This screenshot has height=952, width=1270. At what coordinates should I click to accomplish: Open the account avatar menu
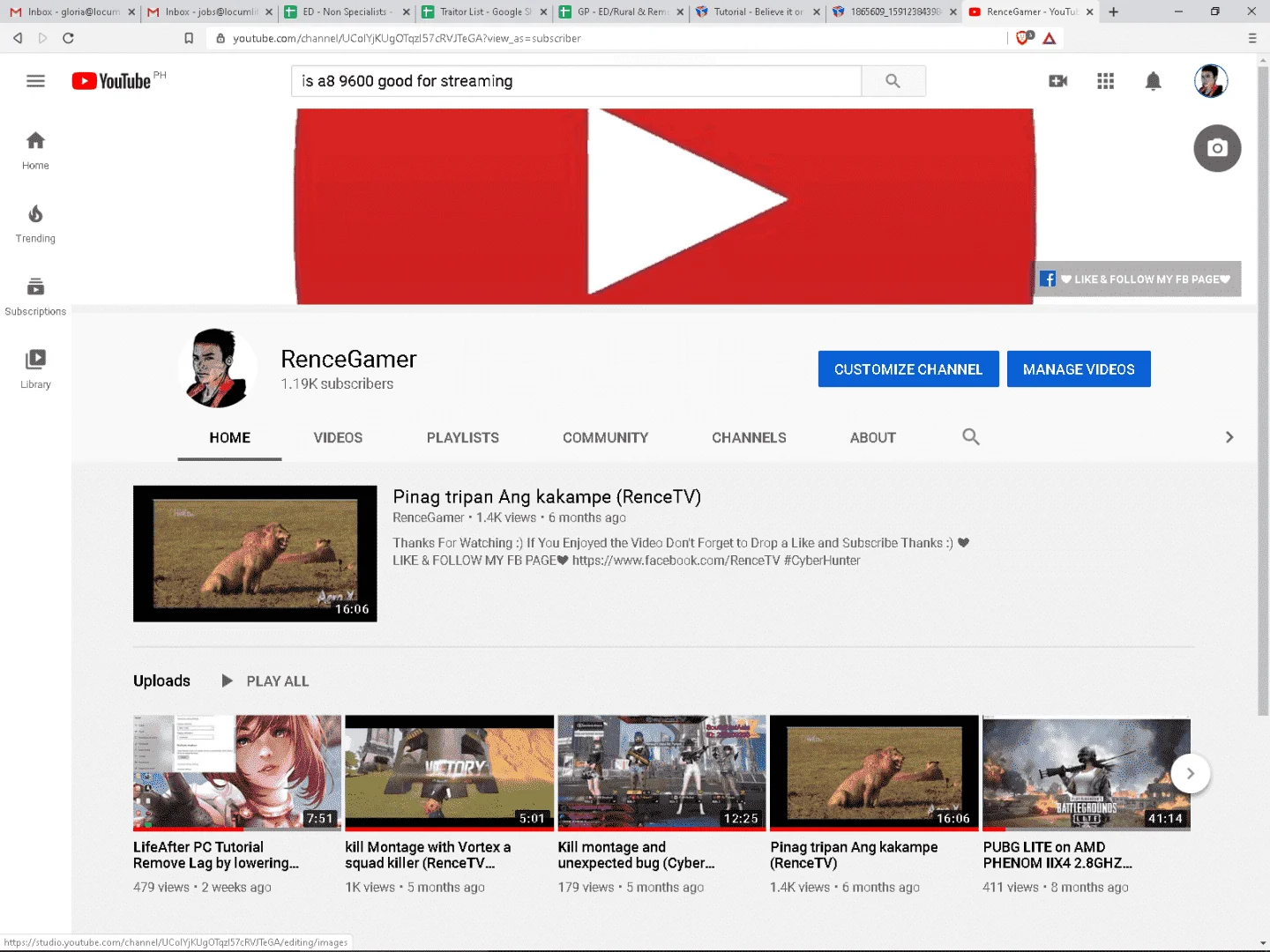click(x=1211, y=81)
